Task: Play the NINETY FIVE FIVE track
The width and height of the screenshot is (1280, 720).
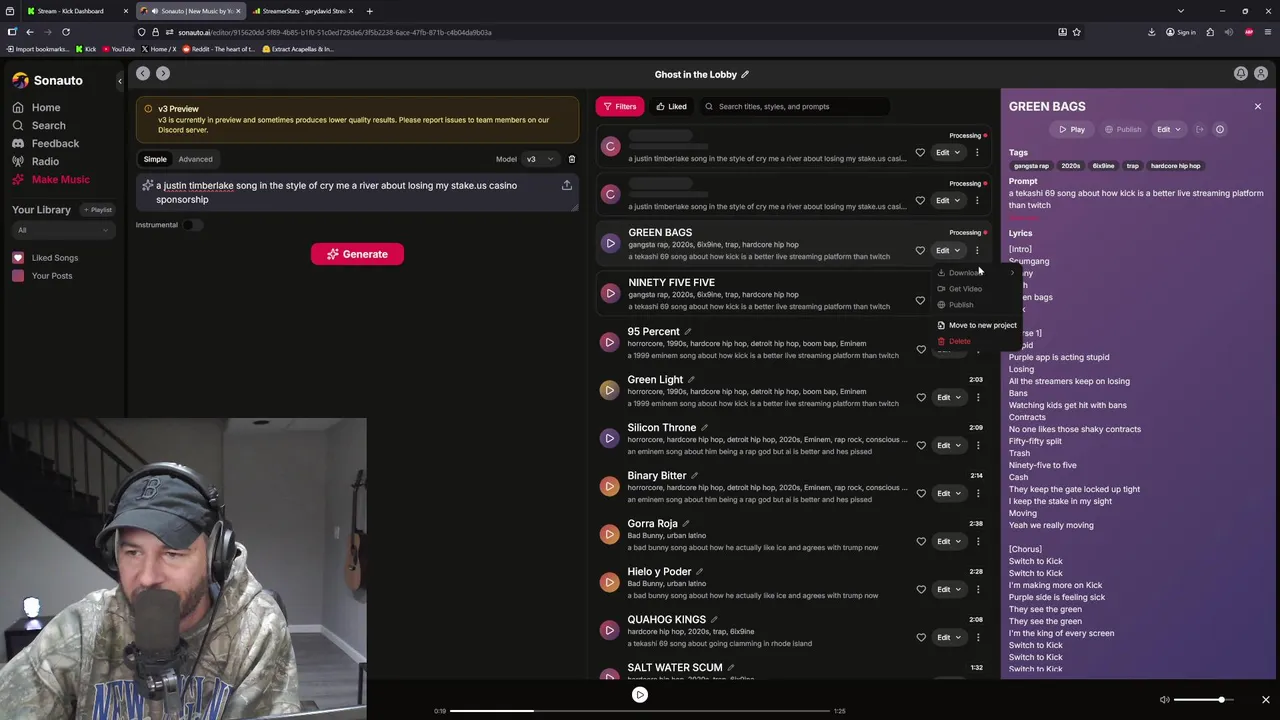Action: click(x=610, y=293)
